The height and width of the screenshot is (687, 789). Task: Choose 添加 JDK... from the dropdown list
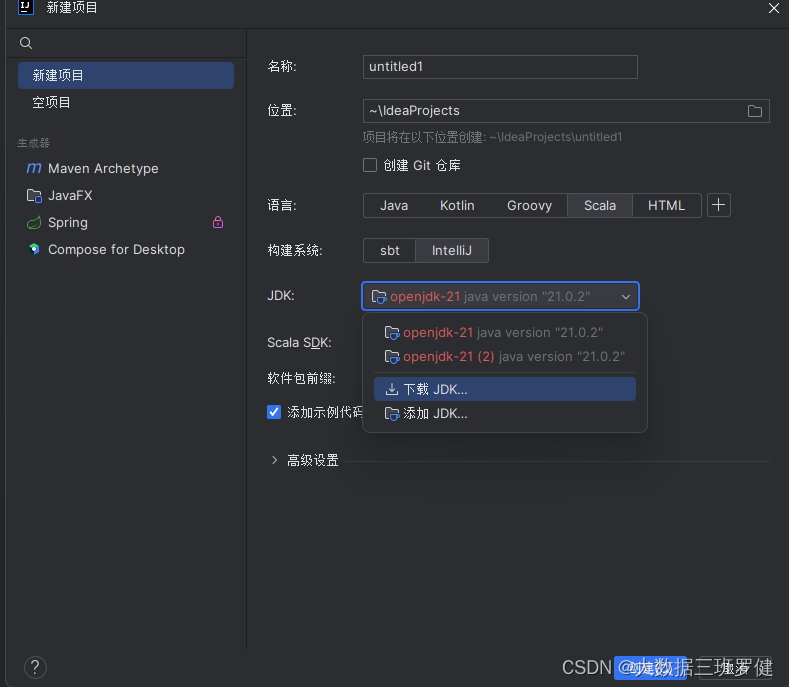[x=505, y=414]
